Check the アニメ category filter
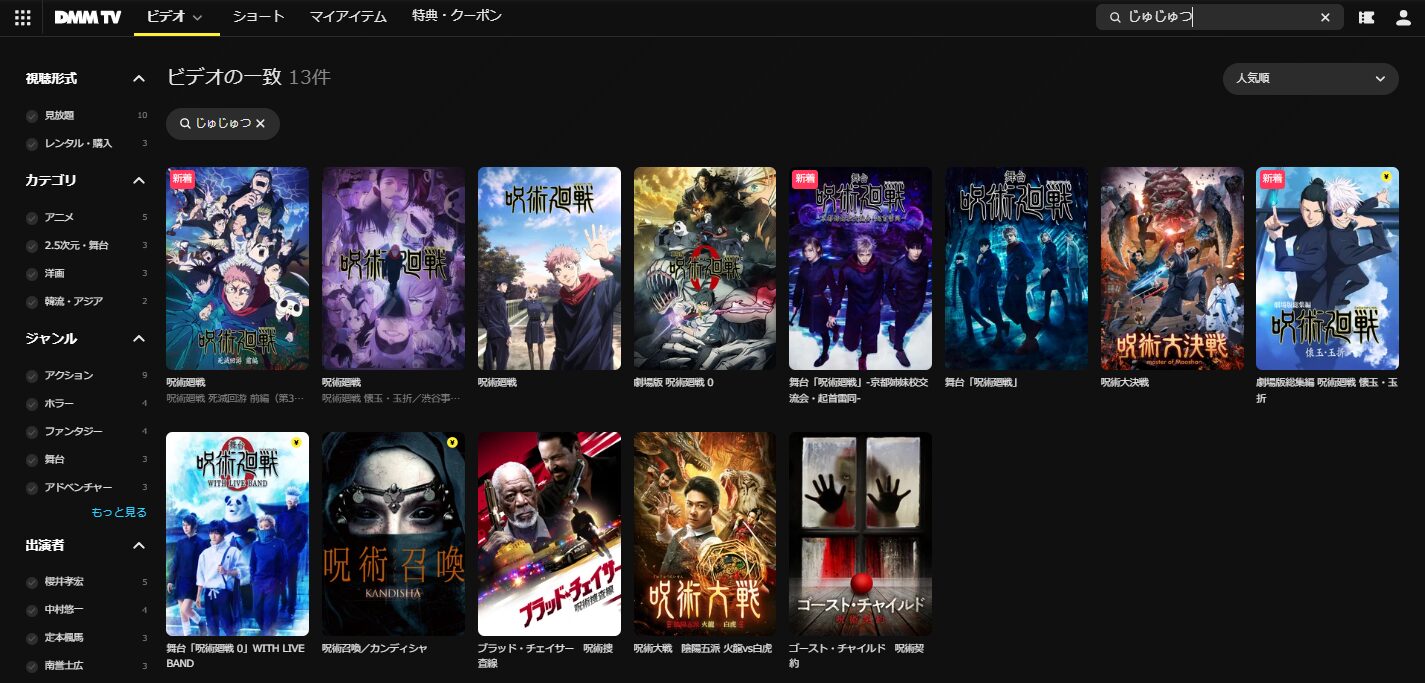The width and height of the screenshot is (1425, 683). 33,218
